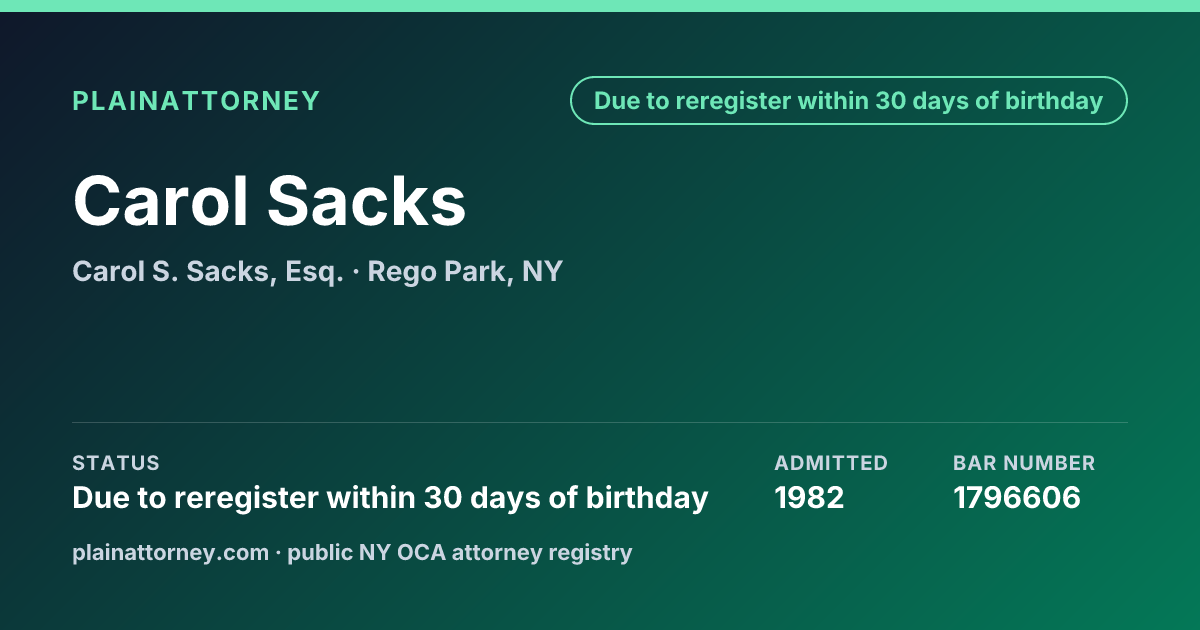Click the word Esq. in the subtitle
The image size is (1200, 630).
314,271
